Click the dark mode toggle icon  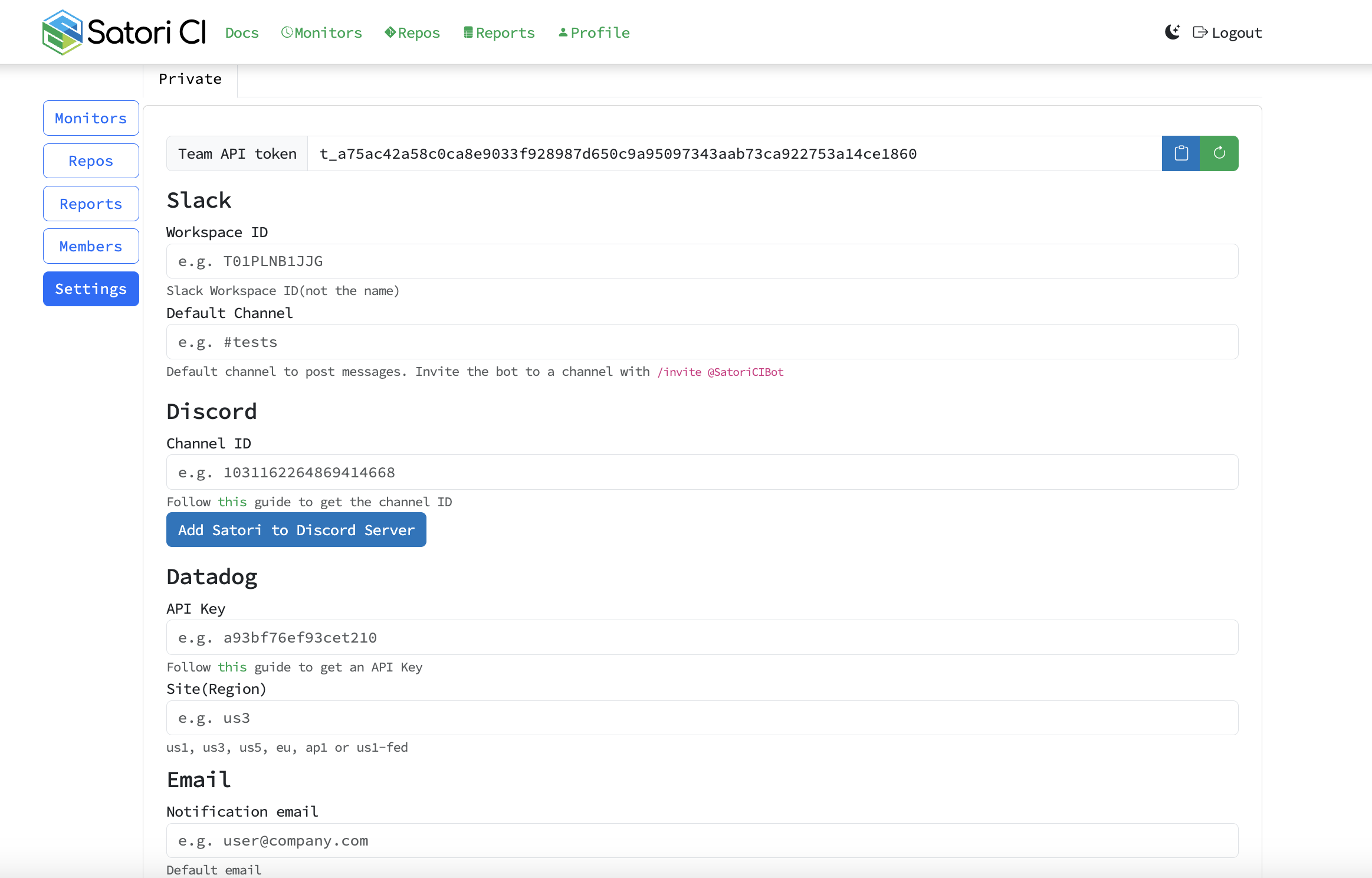tap(1173, 32)
